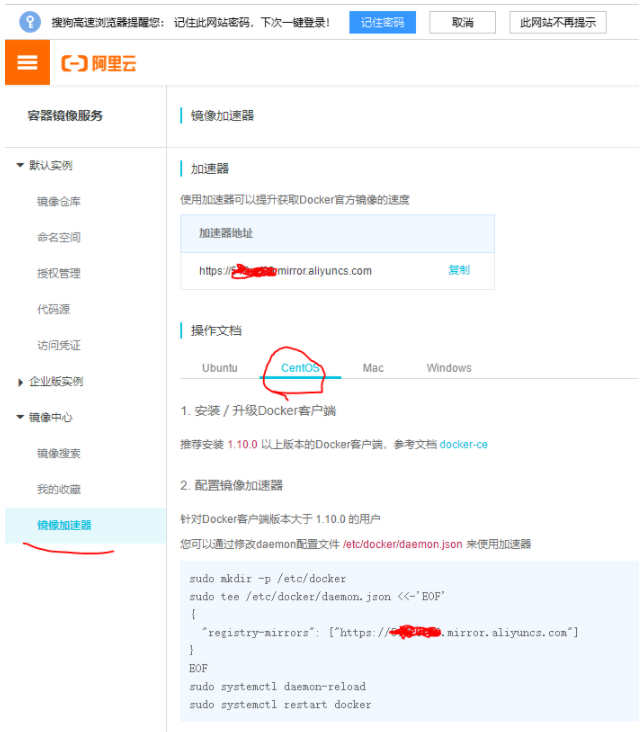This screenshot has width=644, height=732.
Task: Open 代码源 in sidebar
Action: coord(54,310)
